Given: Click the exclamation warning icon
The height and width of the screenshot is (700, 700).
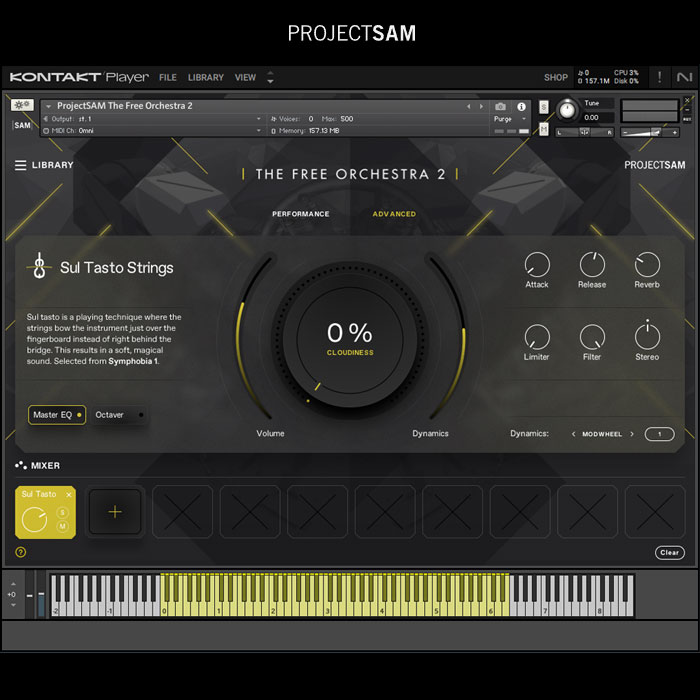Looking at the screenshot, I should point(659,77).
